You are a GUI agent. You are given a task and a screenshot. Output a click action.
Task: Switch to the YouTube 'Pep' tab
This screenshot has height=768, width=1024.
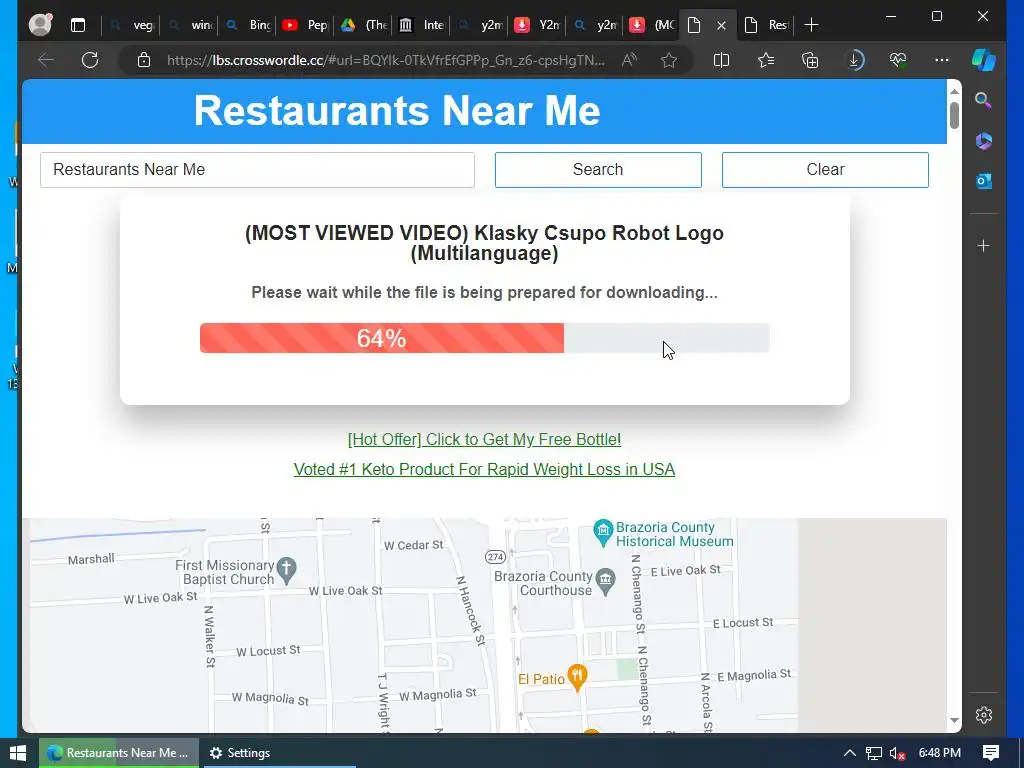tap(305, 25)
